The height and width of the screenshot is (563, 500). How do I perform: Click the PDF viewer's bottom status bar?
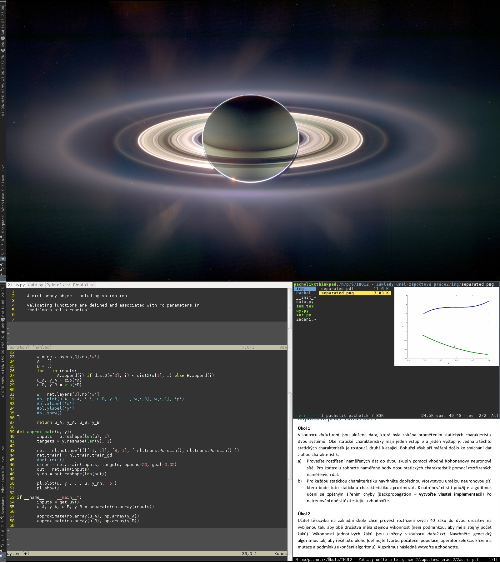pyautogui.click(x=396, y=559)
